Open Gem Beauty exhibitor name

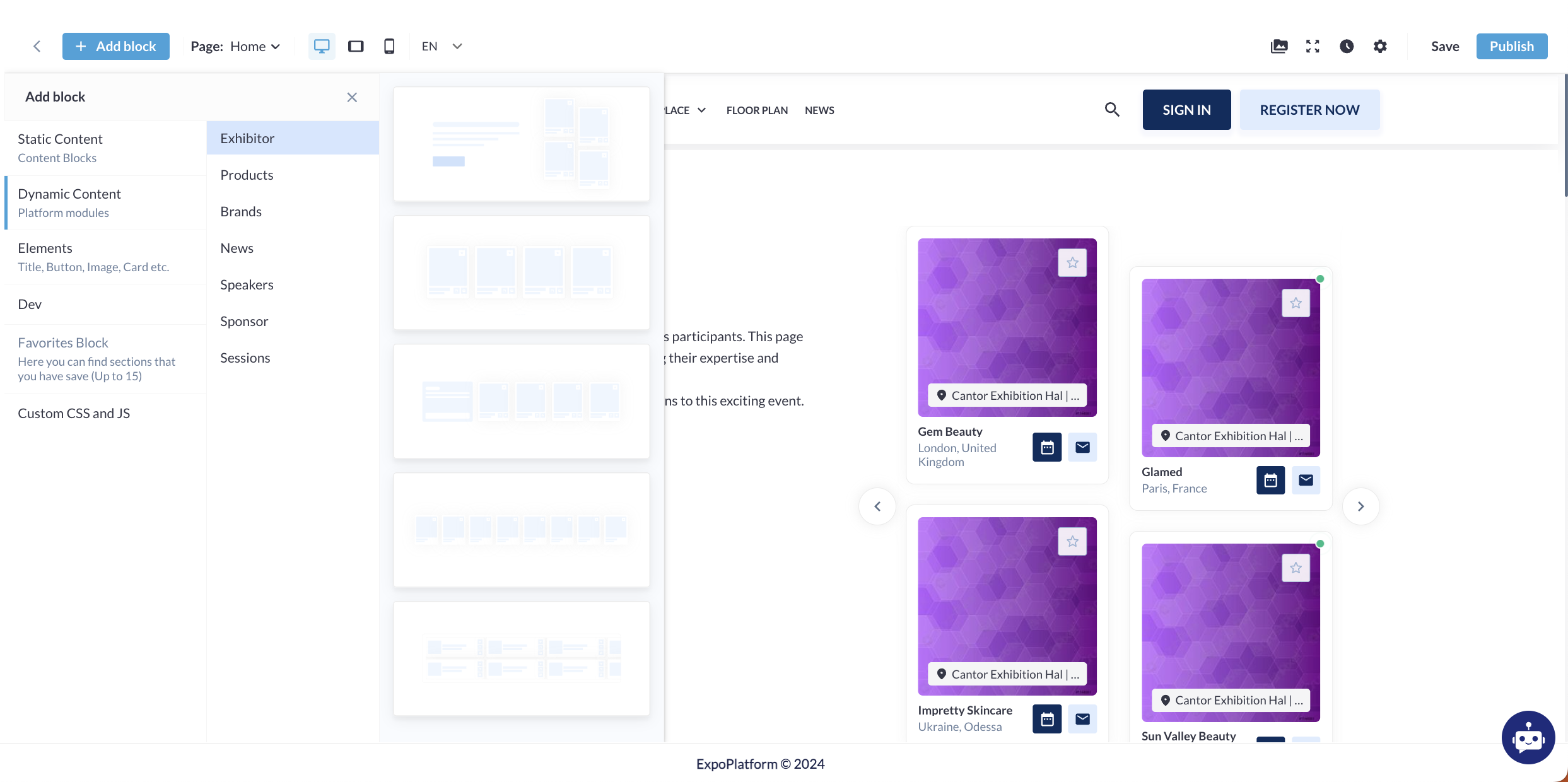pos(950,431)
